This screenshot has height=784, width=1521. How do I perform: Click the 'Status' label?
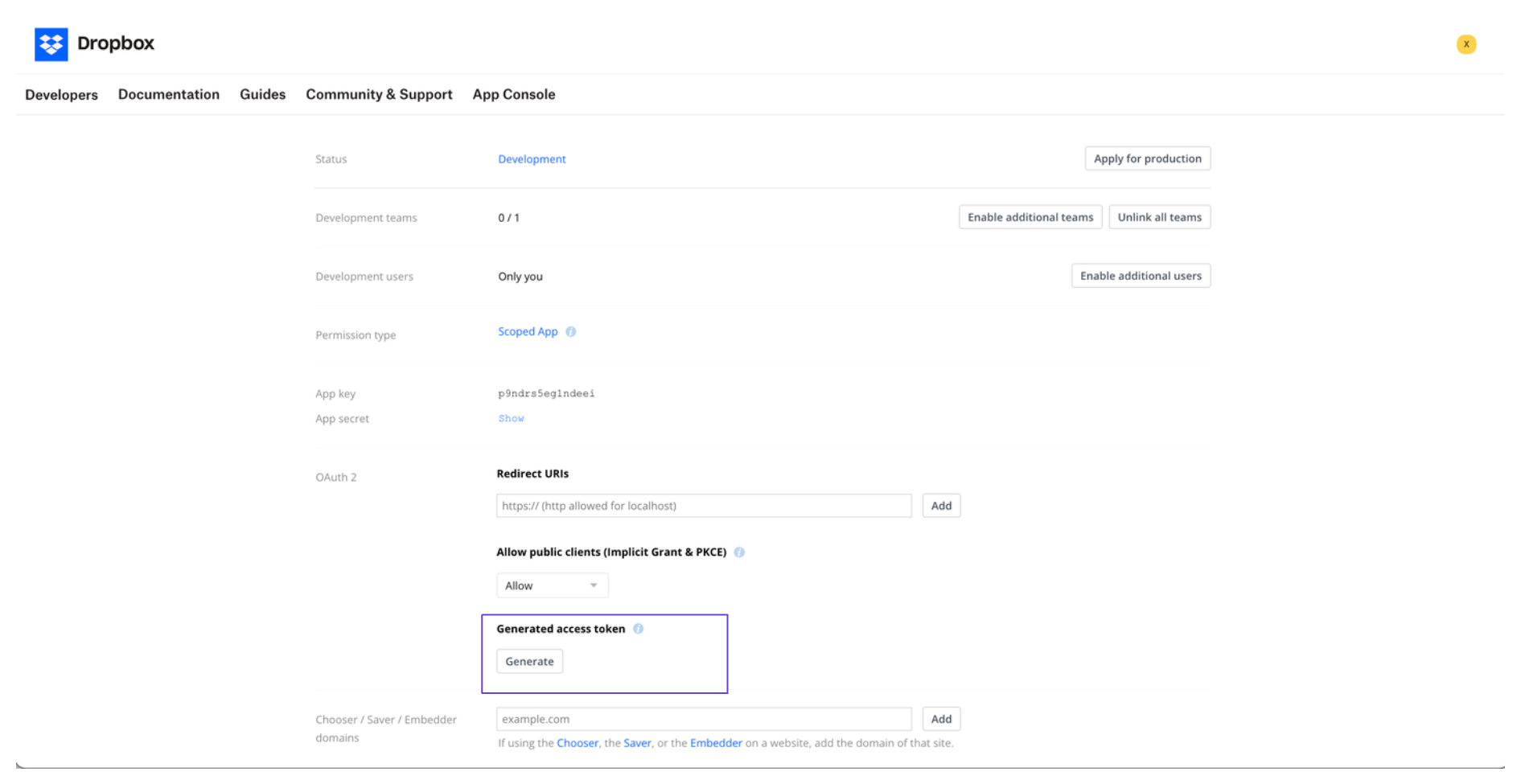coord(331,159)
